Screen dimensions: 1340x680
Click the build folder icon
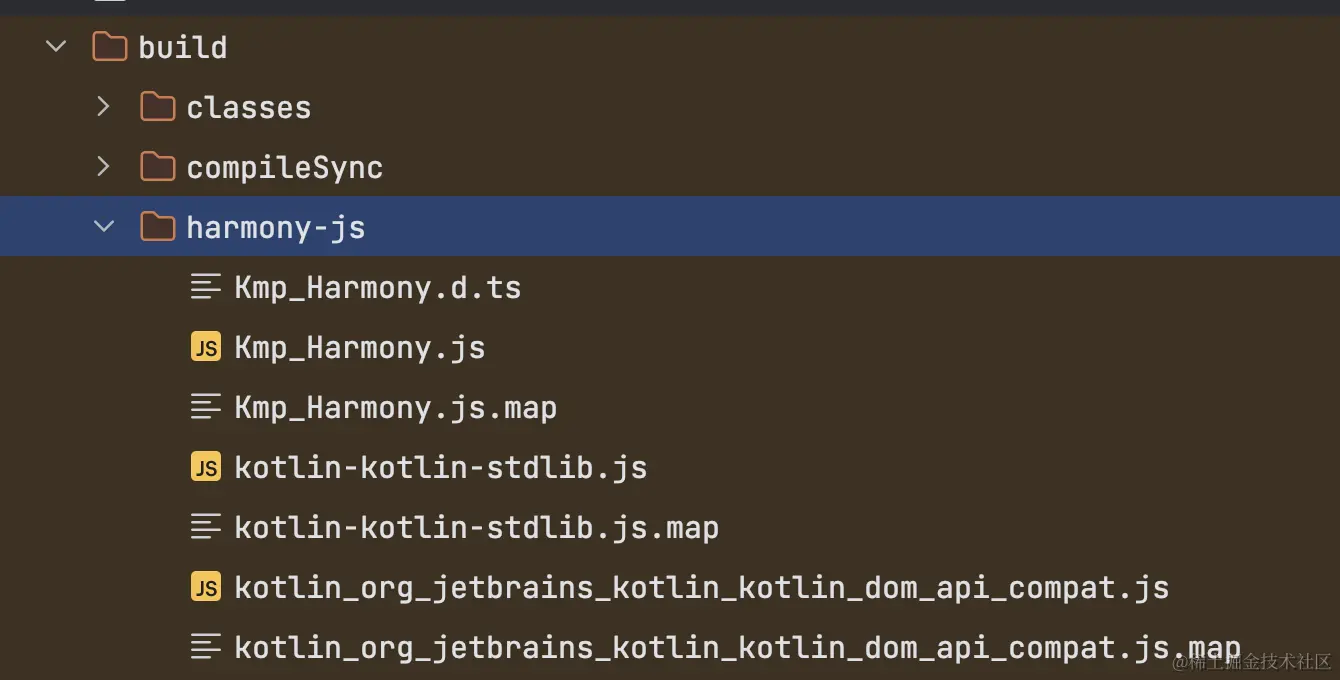pos(109,46)
